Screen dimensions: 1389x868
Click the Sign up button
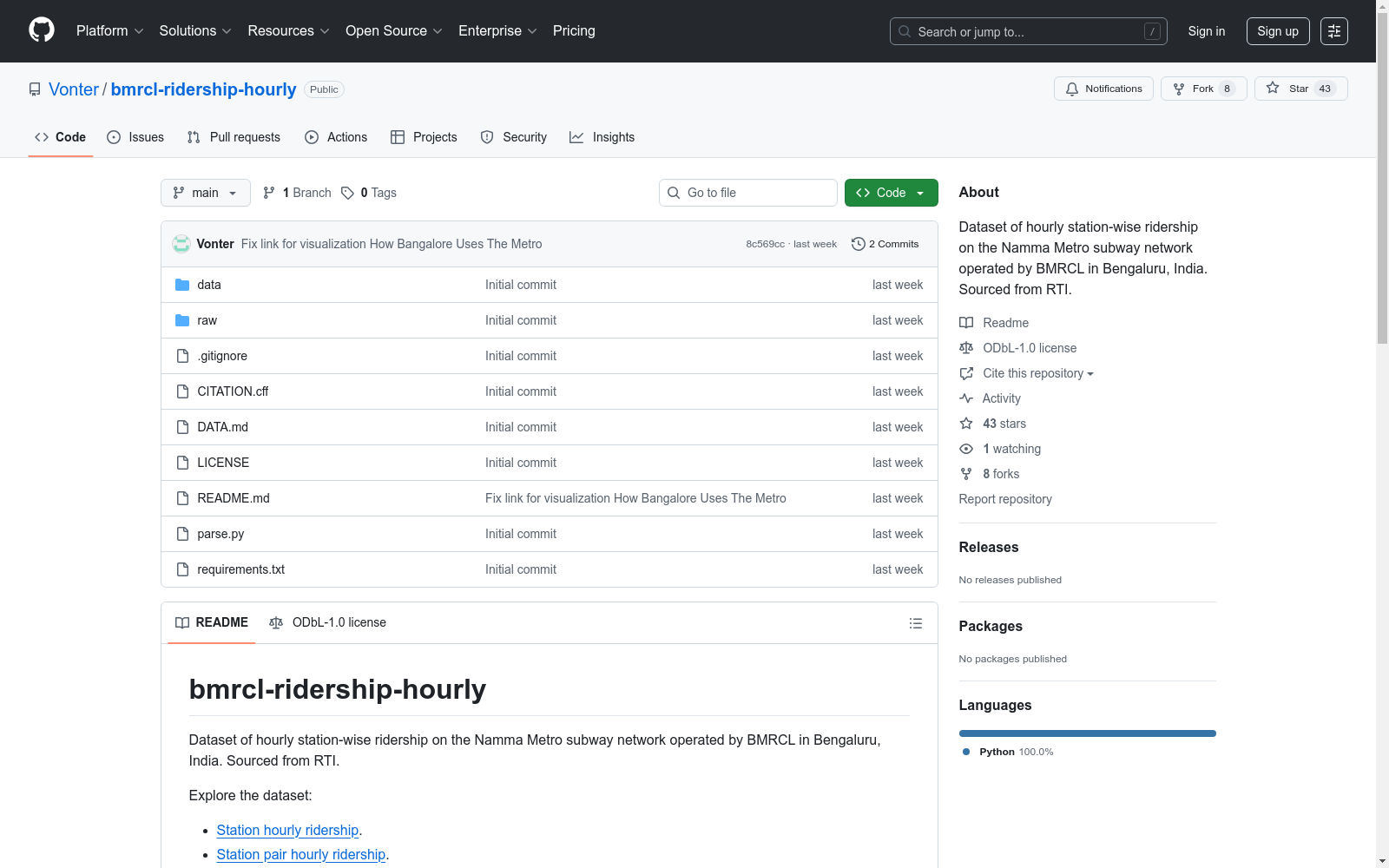pyautogui.click(x=1278, y=31)
